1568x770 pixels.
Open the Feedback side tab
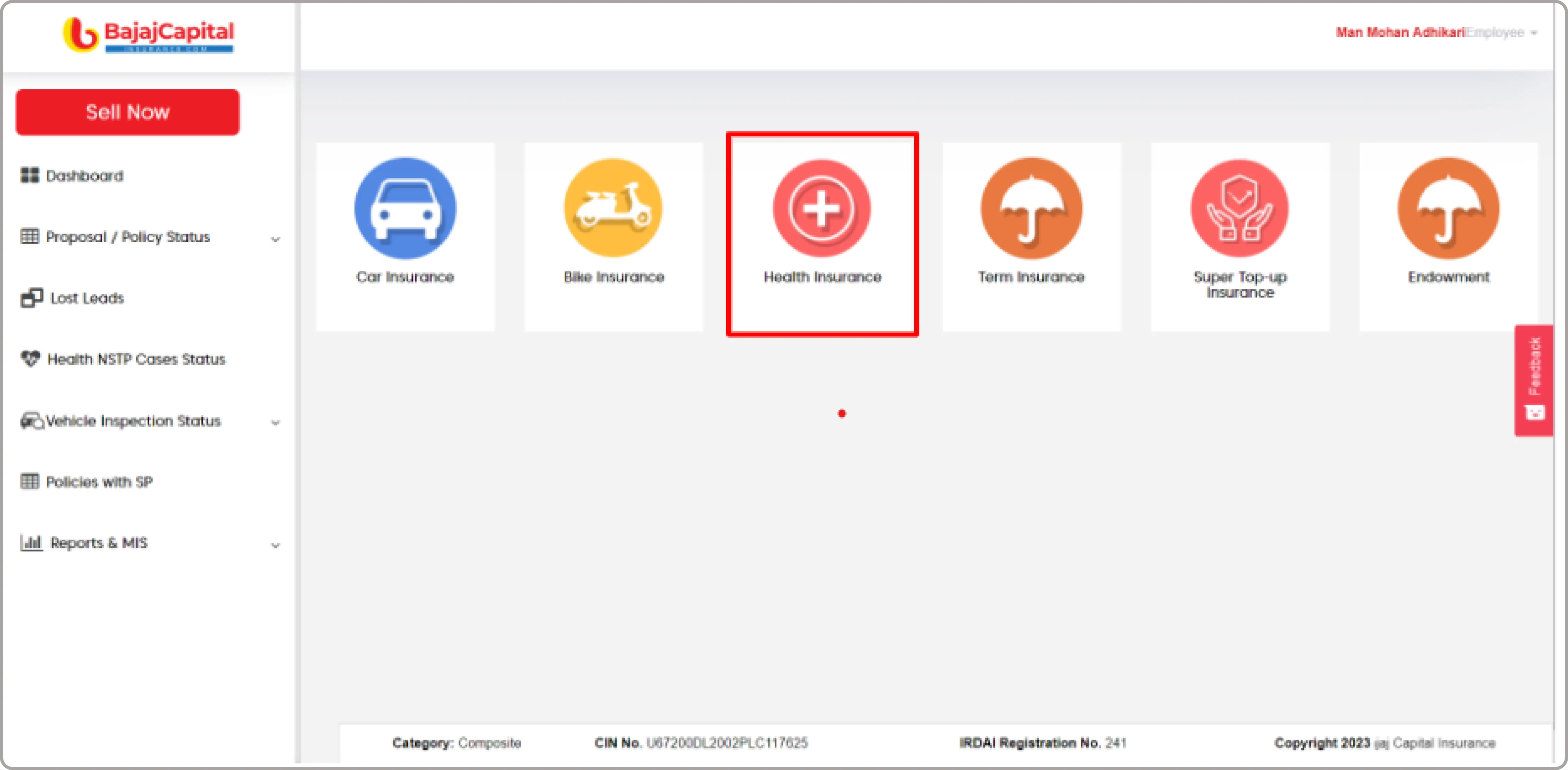[1534, 380]
